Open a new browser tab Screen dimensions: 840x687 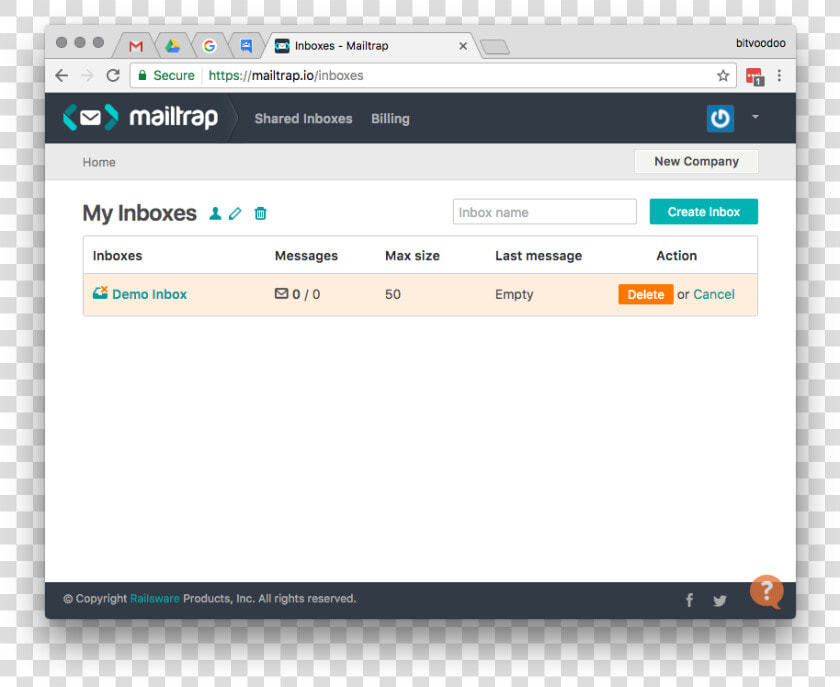coord(495,47)
